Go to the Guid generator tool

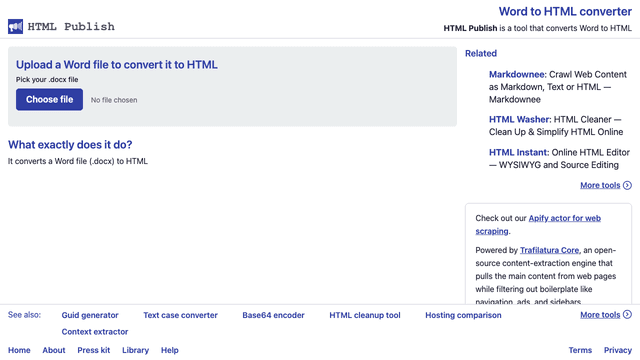click(90, 315)
